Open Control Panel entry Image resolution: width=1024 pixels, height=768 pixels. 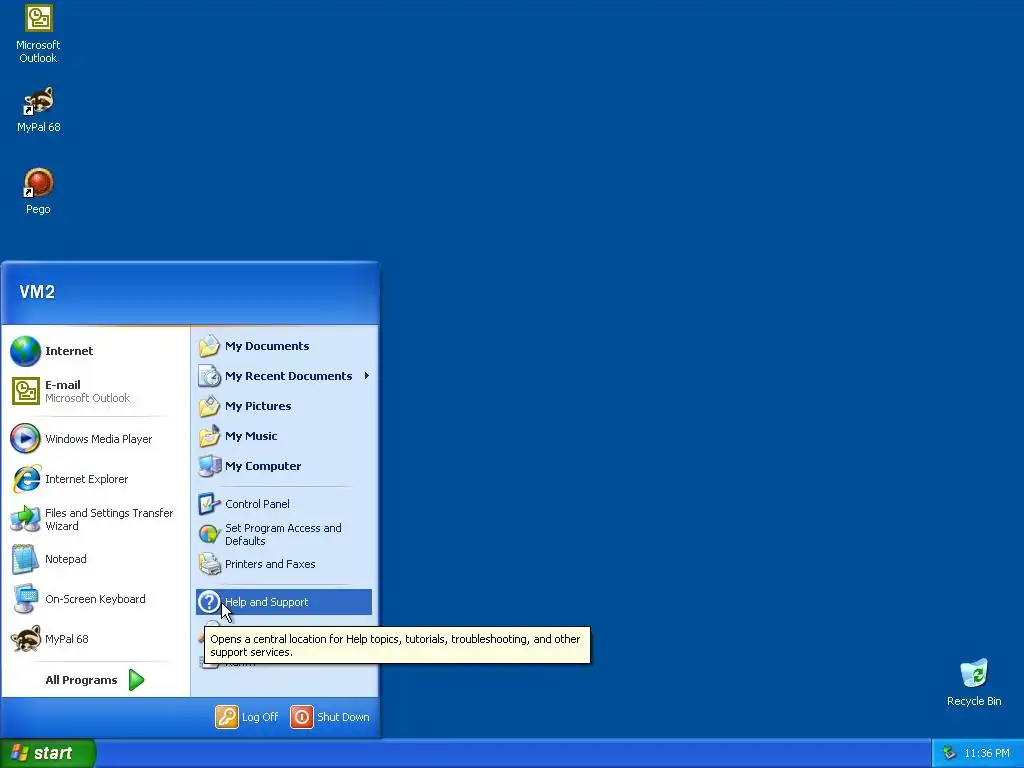tap(284, 504)
